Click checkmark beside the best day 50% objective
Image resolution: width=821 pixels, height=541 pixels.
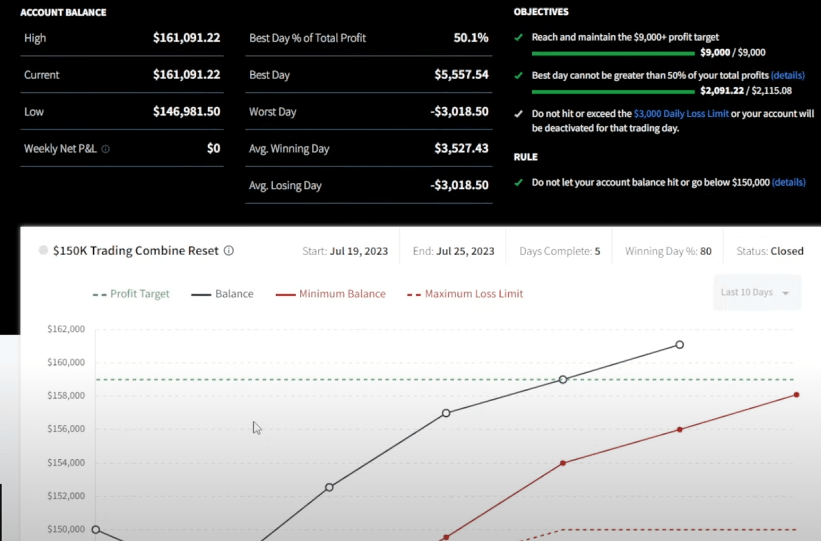518,75
